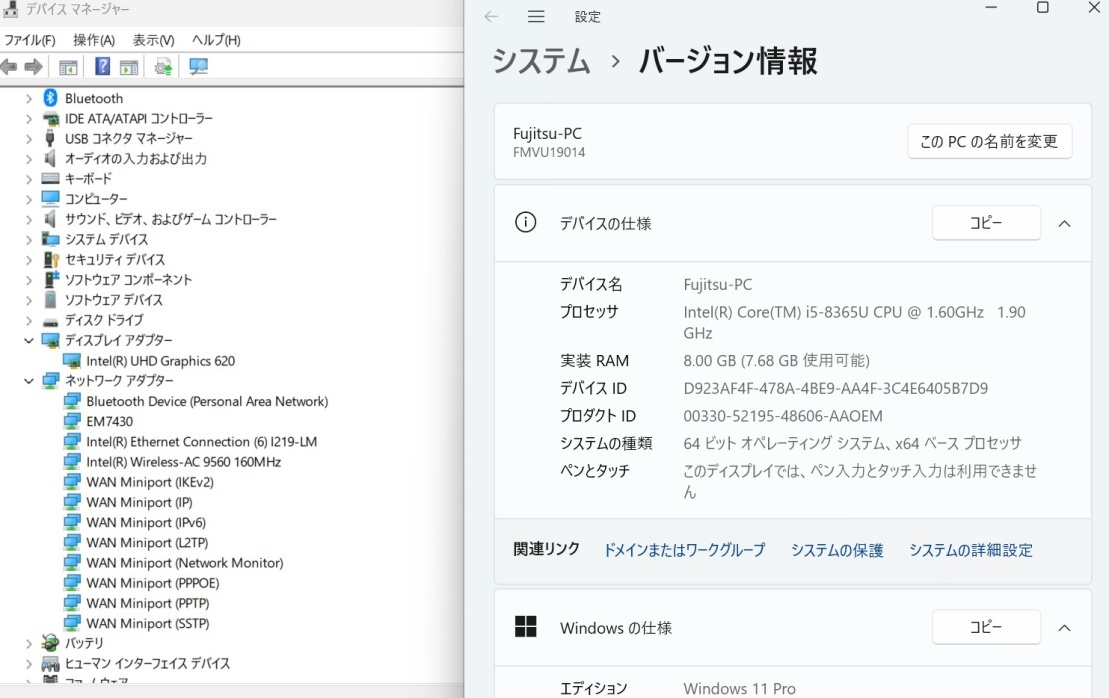
Task: Collapse the デバイスの仕様 section chevron
Action: pyautogui.click(x=1064, y=223)
